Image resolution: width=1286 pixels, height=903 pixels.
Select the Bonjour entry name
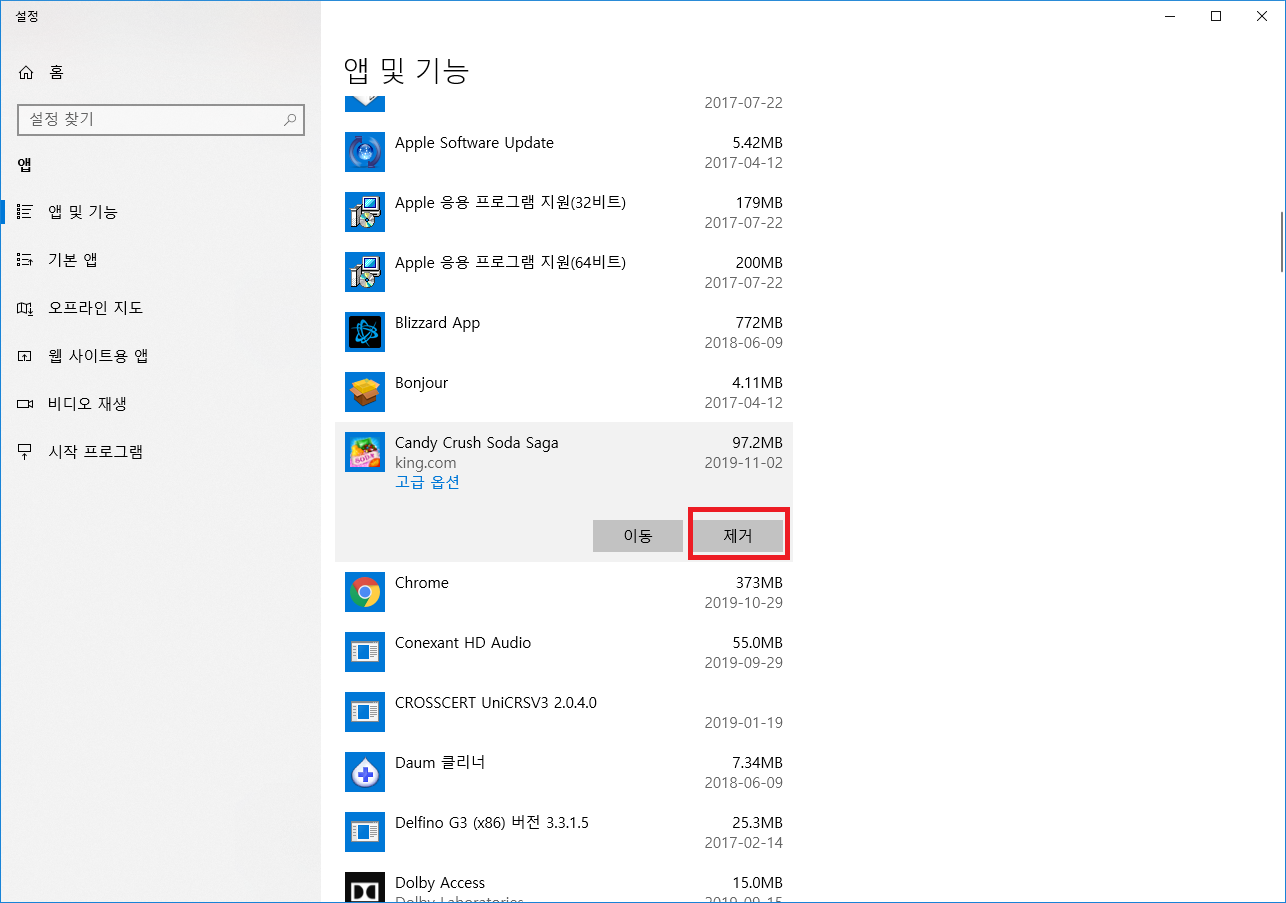pyautogui.click(x=421, y=383)
